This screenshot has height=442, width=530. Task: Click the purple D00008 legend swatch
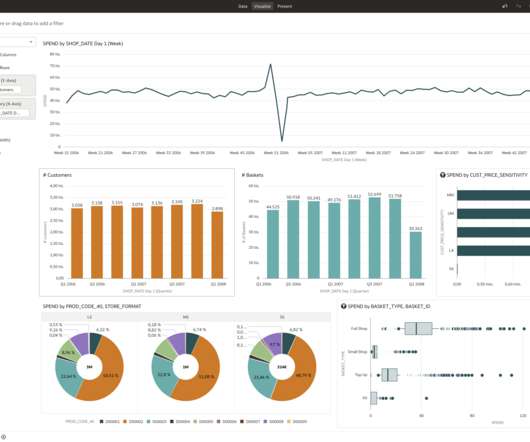265,421
